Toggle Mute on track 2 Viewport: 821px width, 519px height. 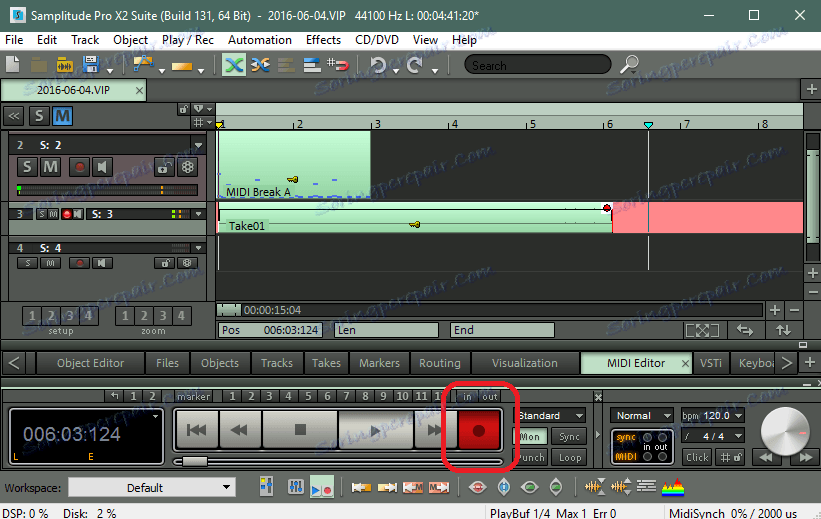tap(50, 167)
